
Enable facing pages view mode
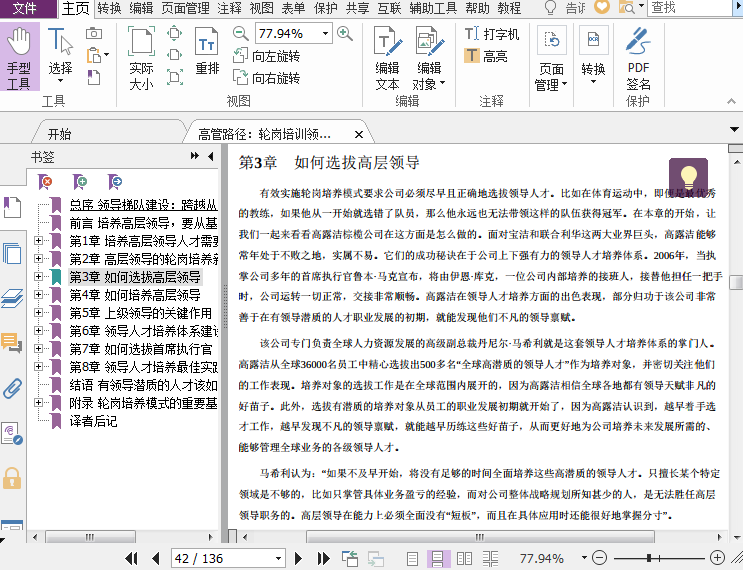point(464,559)
